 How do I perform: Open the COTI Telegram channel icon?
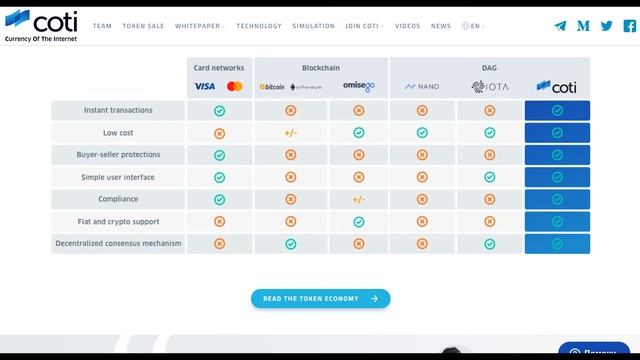click(x=560, y=26)
